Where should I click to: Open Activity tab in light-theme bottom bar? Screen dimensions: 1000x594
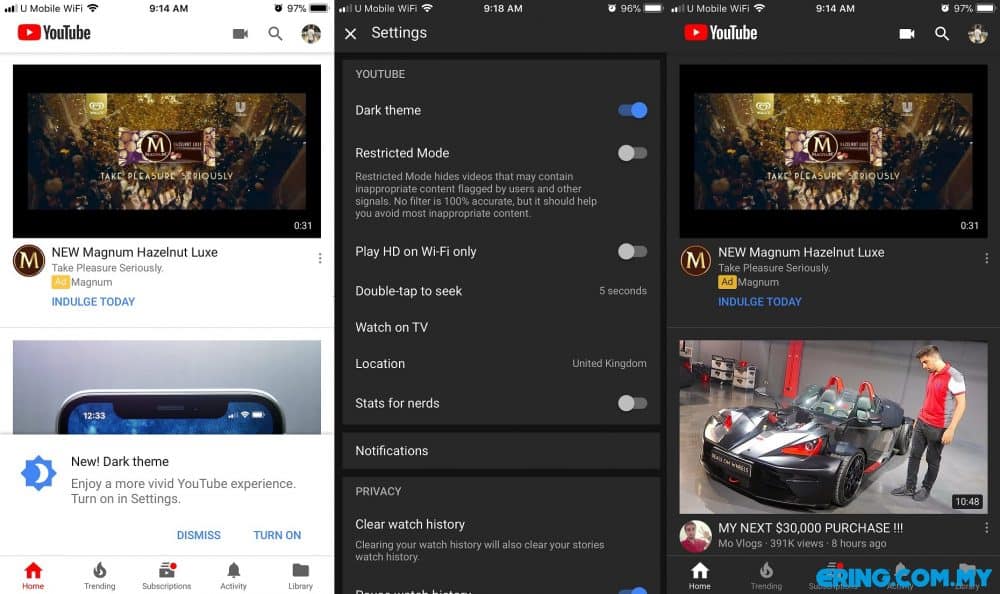[x=233, y=575]
